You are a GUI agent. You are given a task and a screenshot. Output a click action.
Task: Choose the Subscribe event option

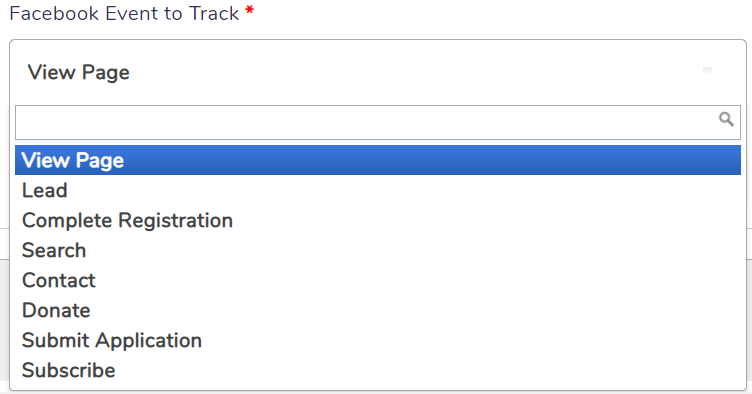pyautogui.click(x=378, y=370)
